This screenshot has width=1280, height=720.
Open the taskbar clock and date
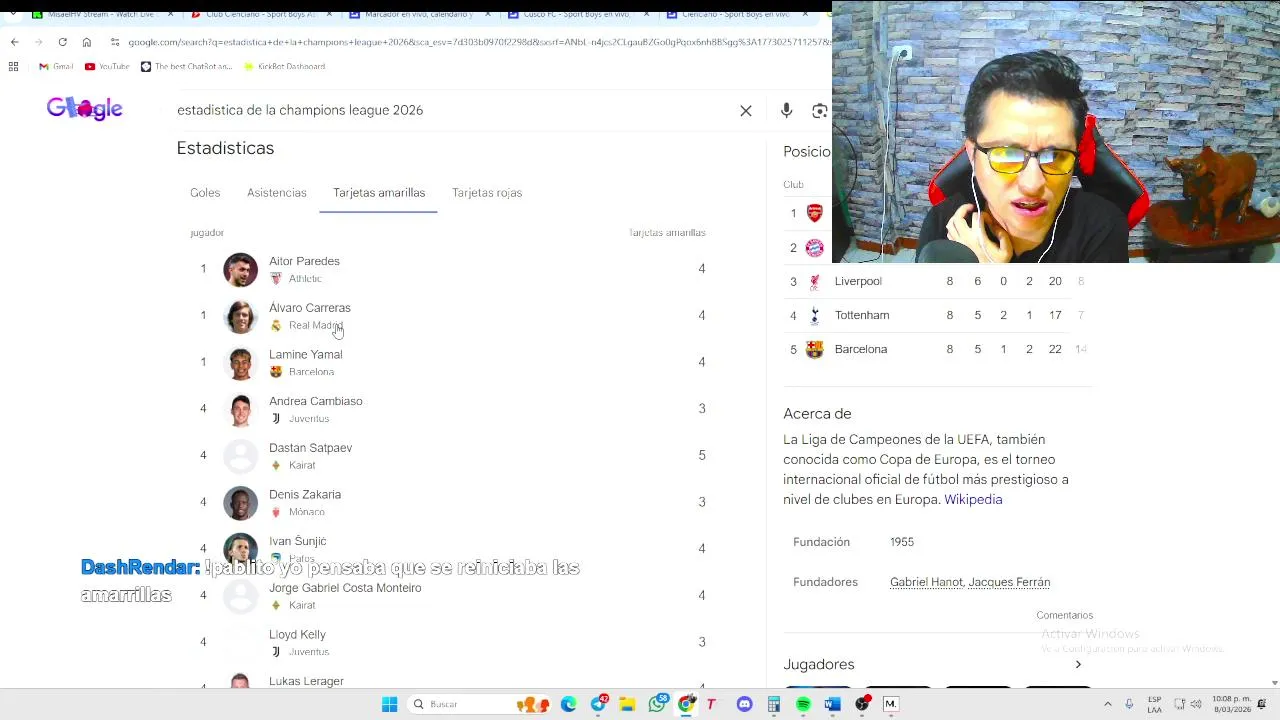(1231, 704)
